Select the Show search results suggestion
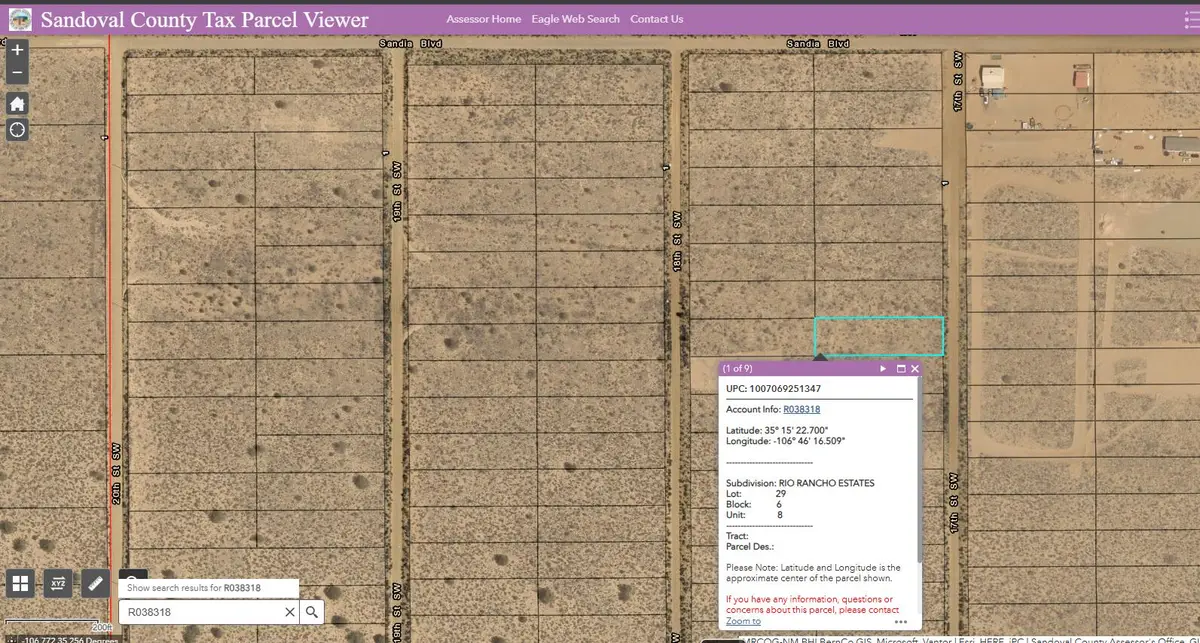This screenshot has height=643, width=1200. 208,588
